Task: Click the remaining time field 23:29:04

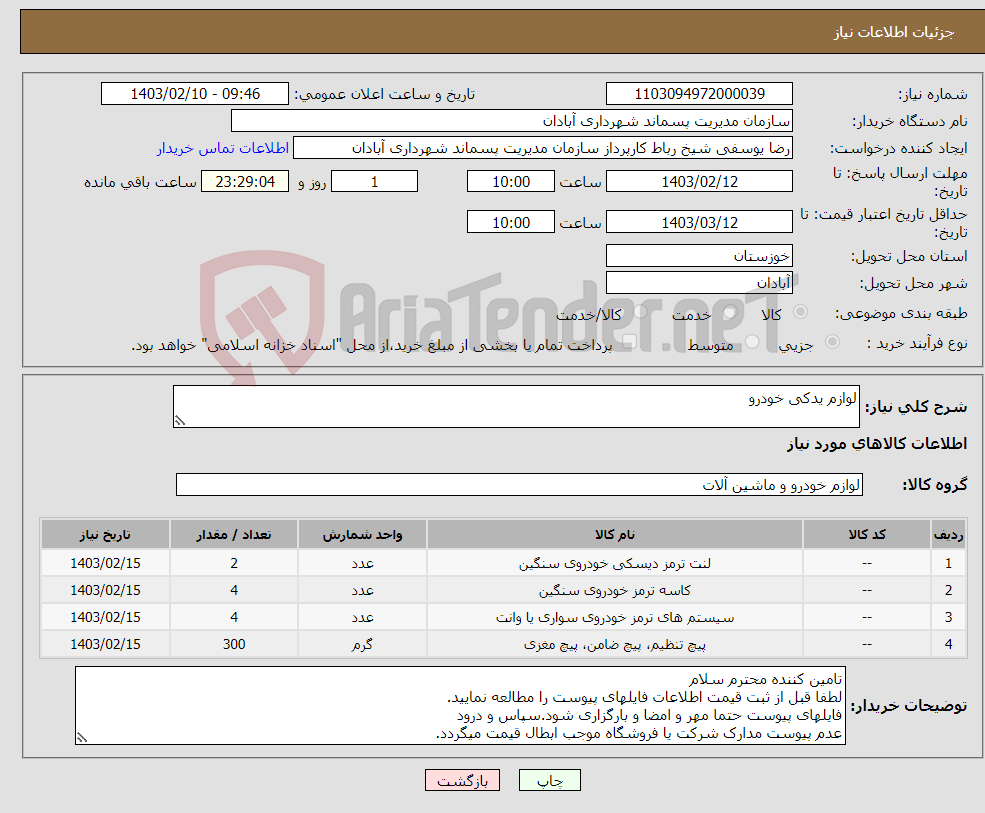Action: [x=245, y=182]
